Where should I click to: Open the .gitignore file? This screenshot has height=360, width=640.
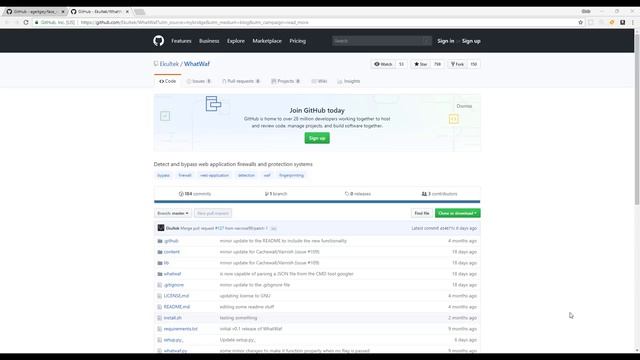point(174,285)
